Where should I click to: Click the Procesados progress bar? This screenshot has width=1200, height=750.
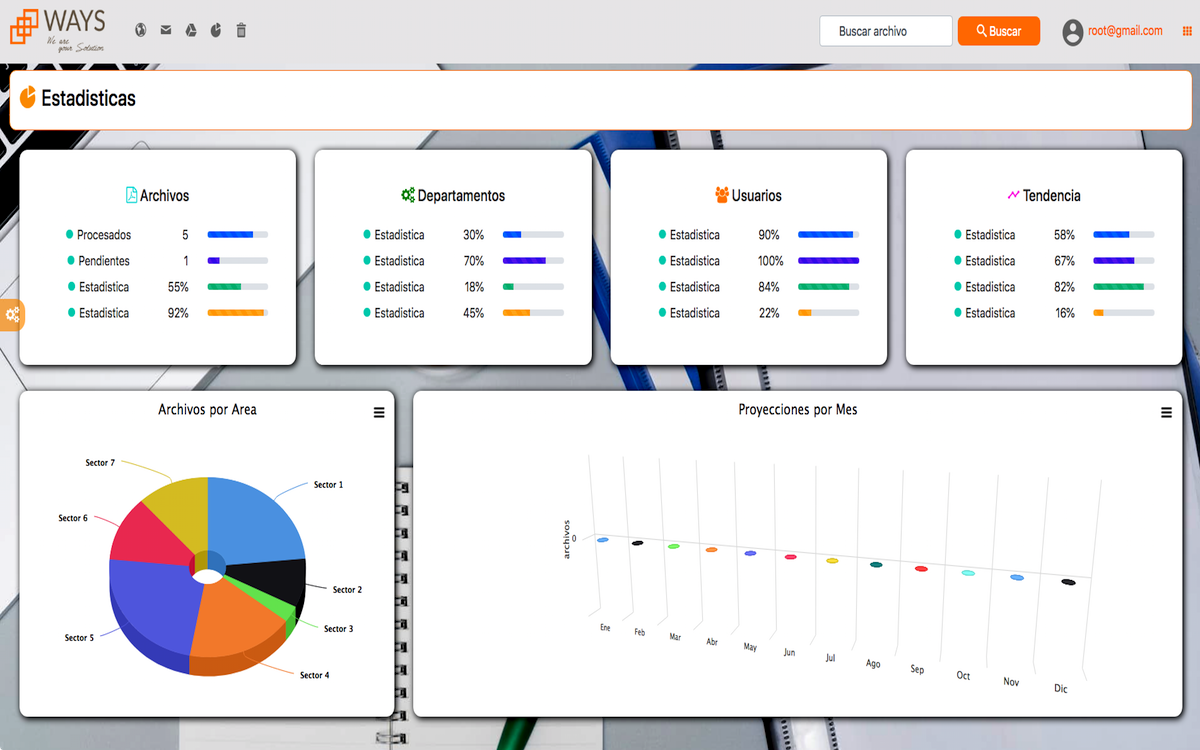(x=237, y=235)
